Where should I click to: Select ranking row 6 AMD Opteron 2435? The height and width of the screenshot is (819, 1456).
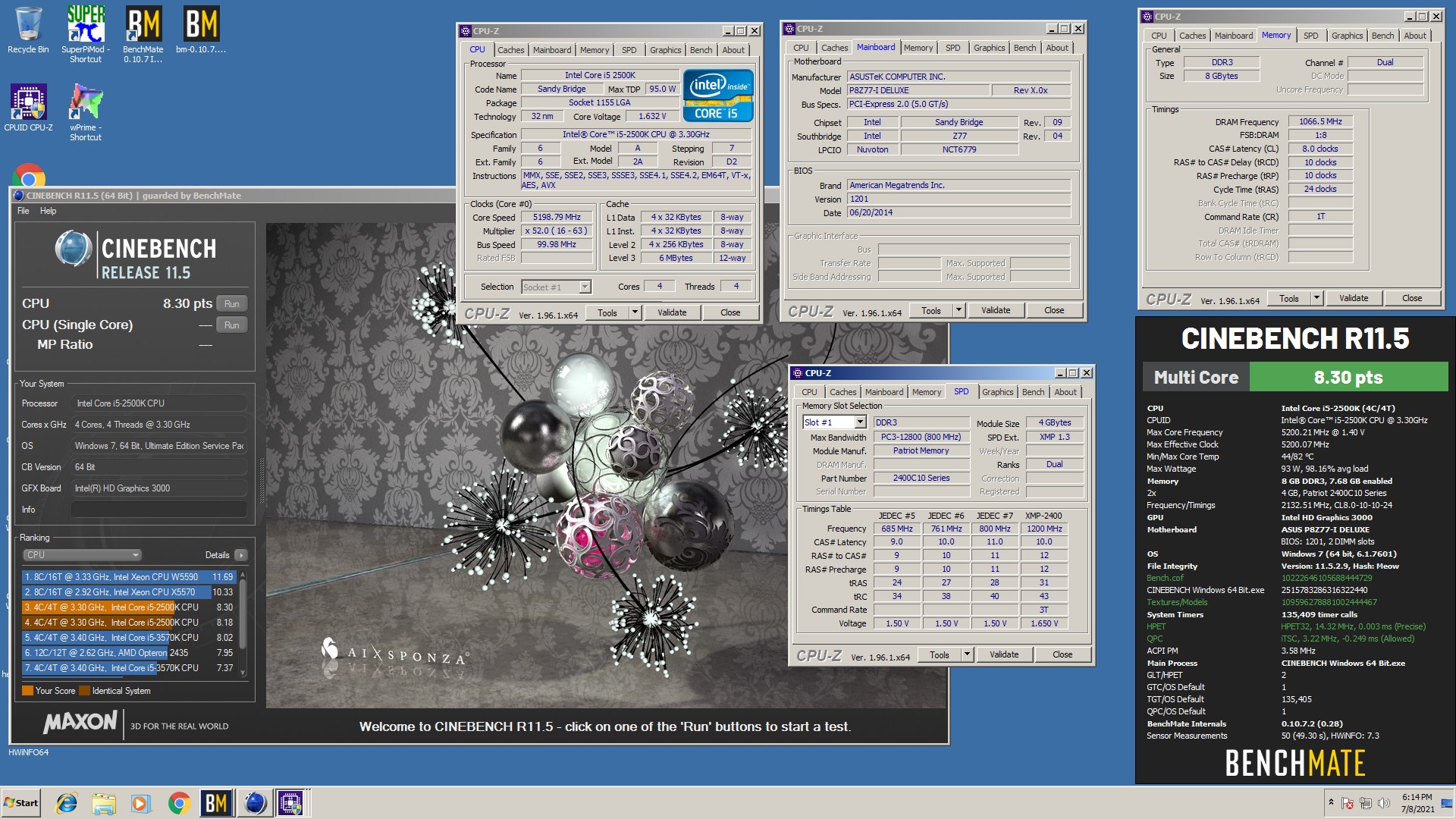click(128, 653)
